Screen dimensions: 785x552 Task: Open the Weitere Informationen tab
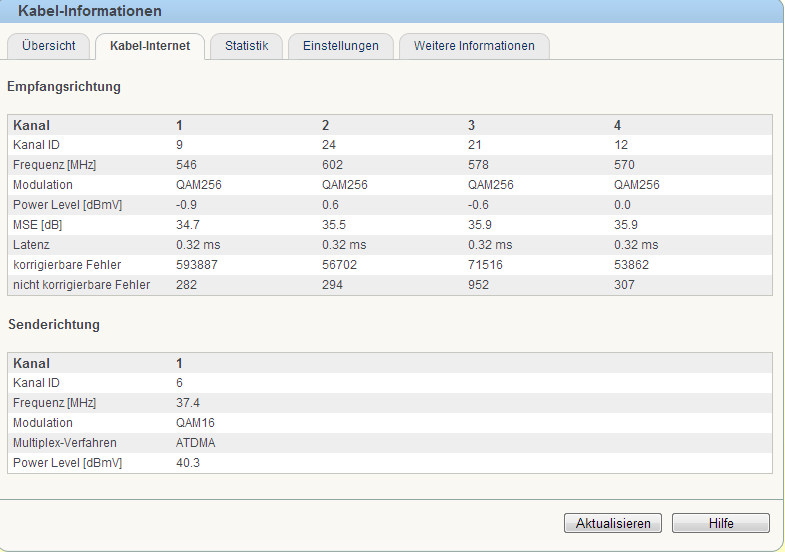[x=474, y=46]
